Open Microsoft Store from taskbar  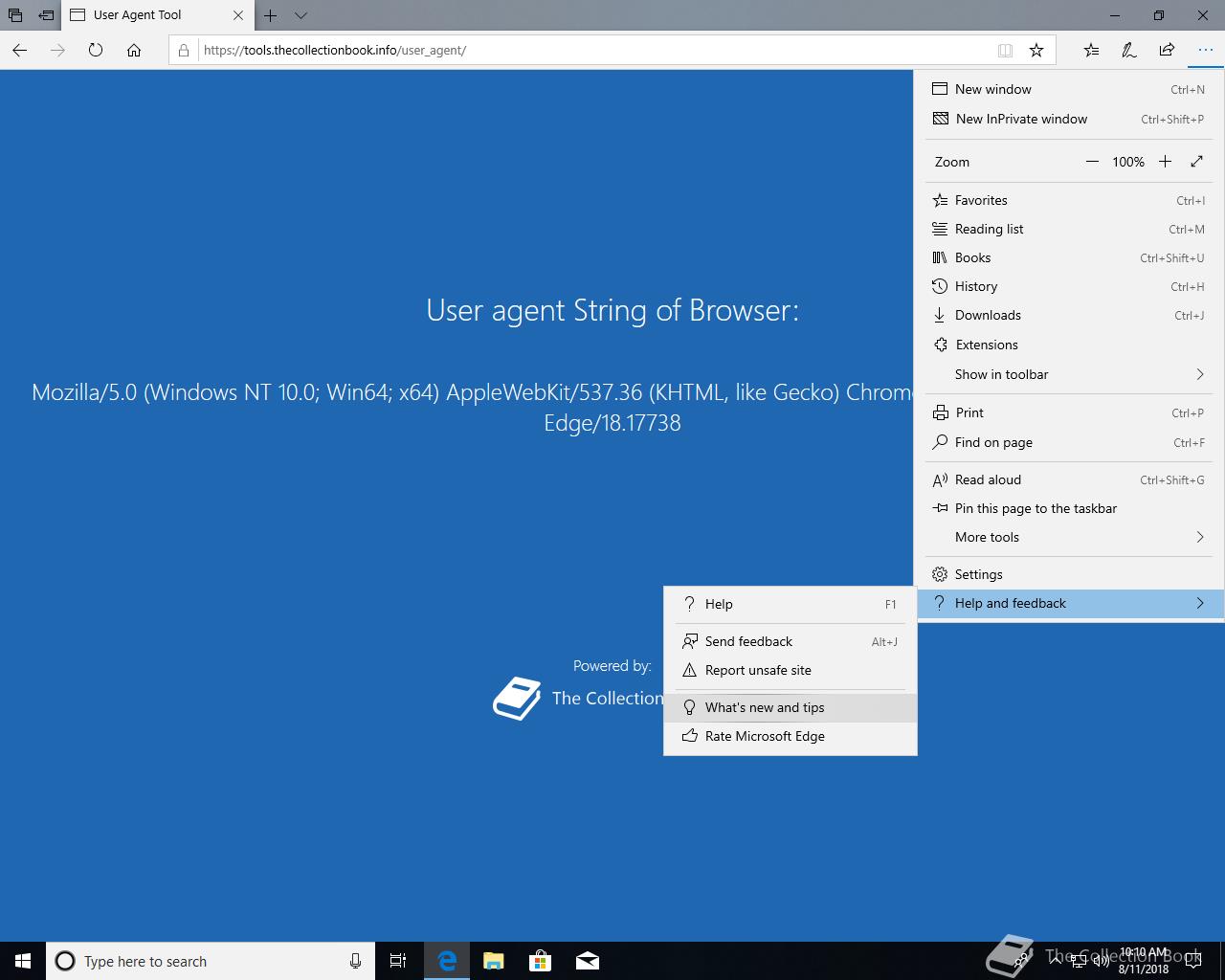tap(540, 961)
